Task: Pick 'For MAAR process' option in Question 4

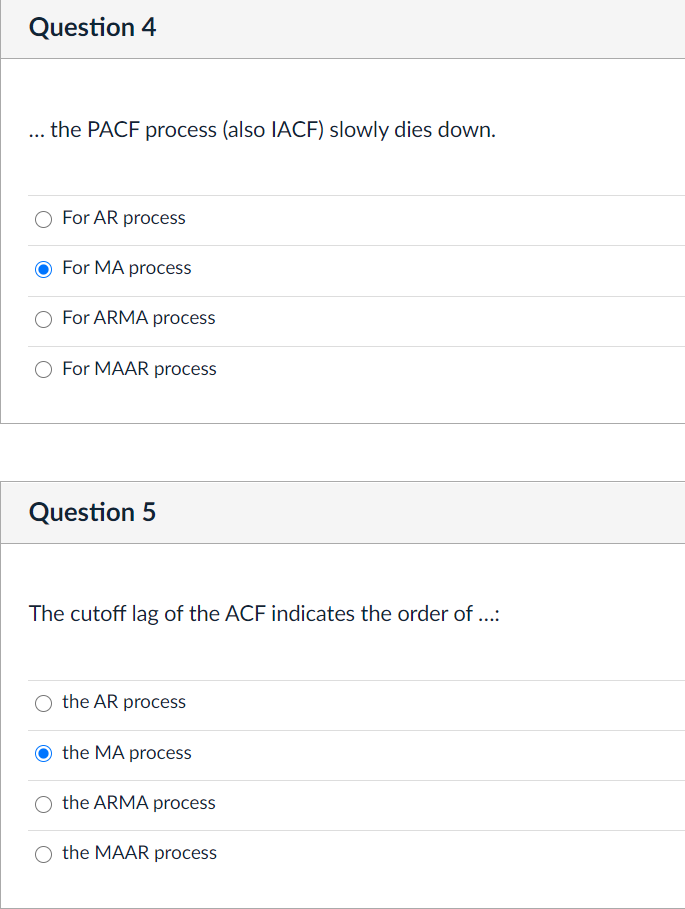Action: 43,369
